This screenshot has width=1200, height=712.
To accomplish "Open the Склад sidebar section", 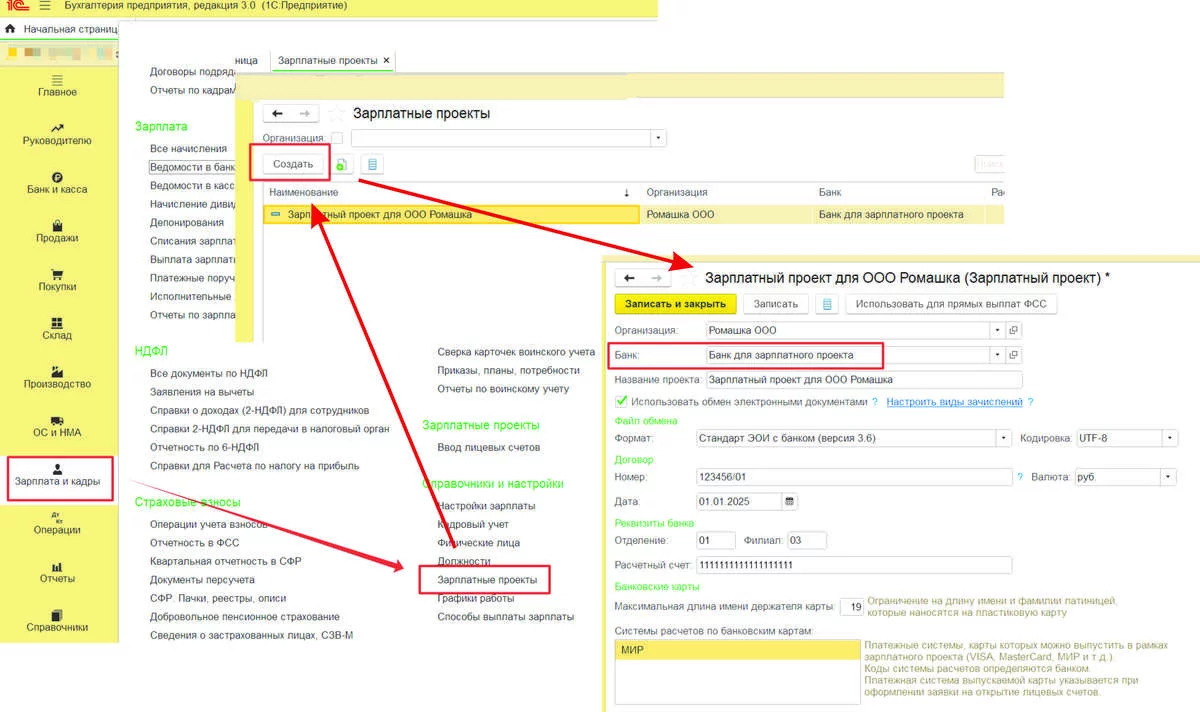I will coord(57,329).
